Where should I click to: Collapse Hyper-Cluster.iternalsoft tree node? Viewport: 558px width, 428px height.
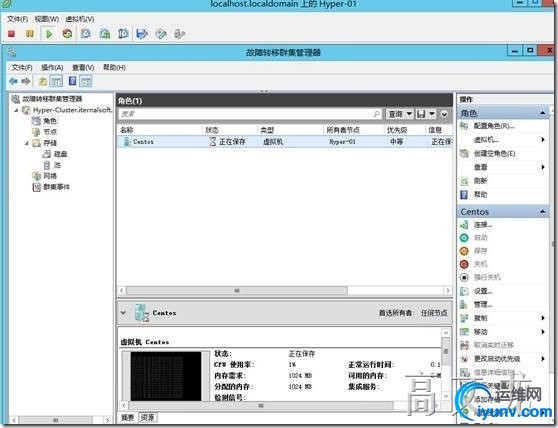pyautogui.click(x=16, y=110)
